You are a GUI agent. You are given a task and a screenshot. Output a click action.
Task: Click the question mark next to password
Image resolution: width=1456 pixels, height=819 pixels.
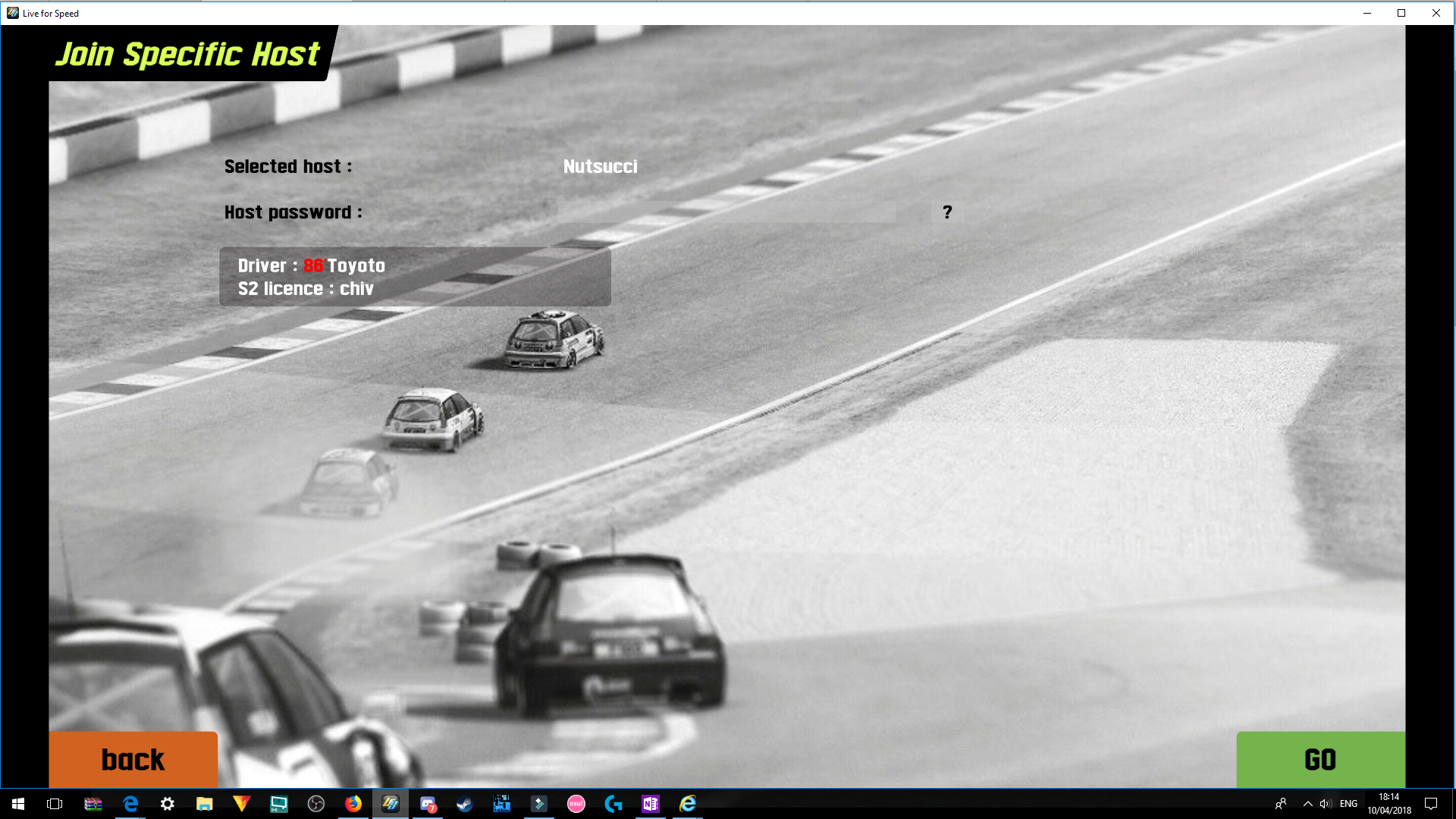pyautogui.click(x=947, y=212)
